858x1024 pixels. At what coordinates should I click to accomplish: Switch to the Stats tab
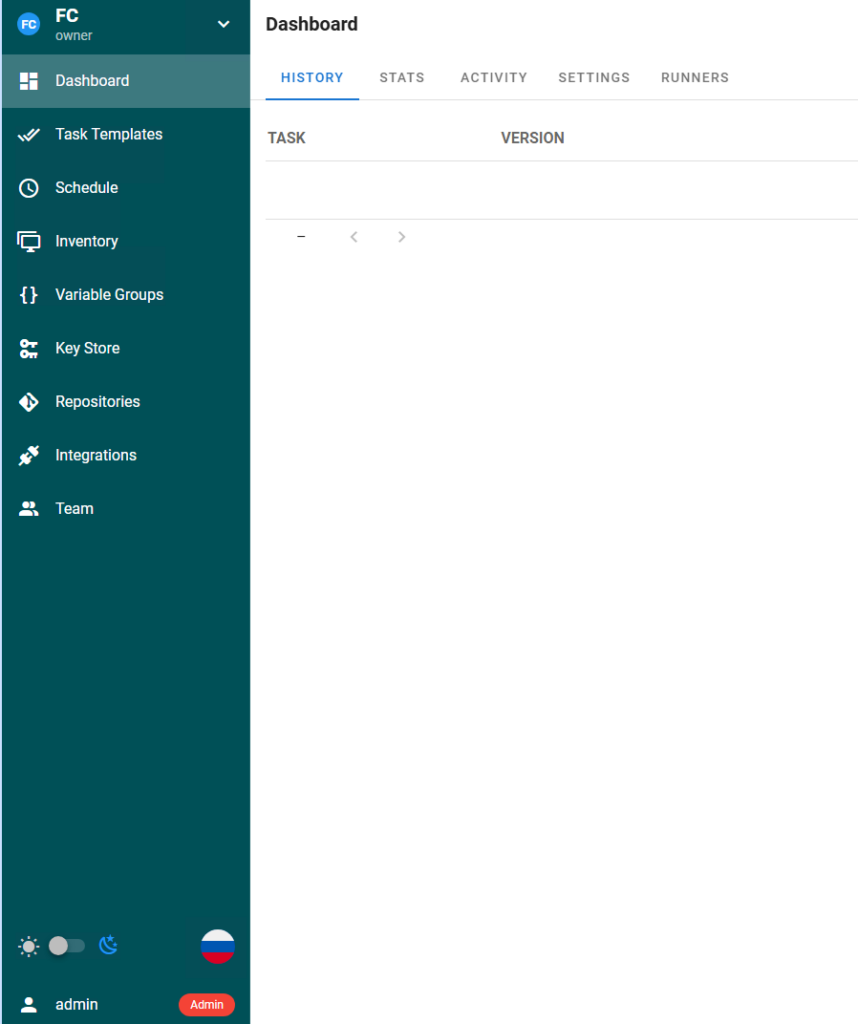click(402, 77)
